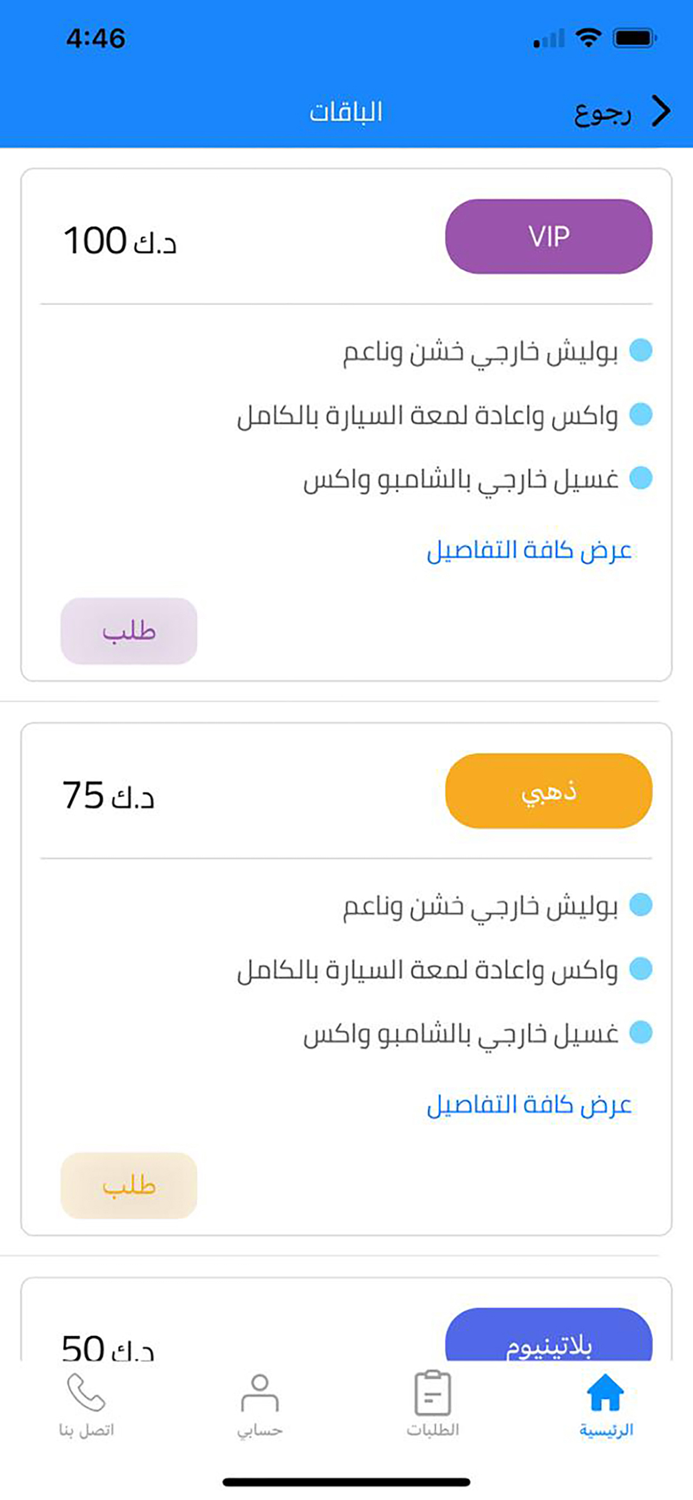Viewport: 693px width, 1500px height.
Task: Tap the back chevron next to رجوع
Action: click(660, 110)
